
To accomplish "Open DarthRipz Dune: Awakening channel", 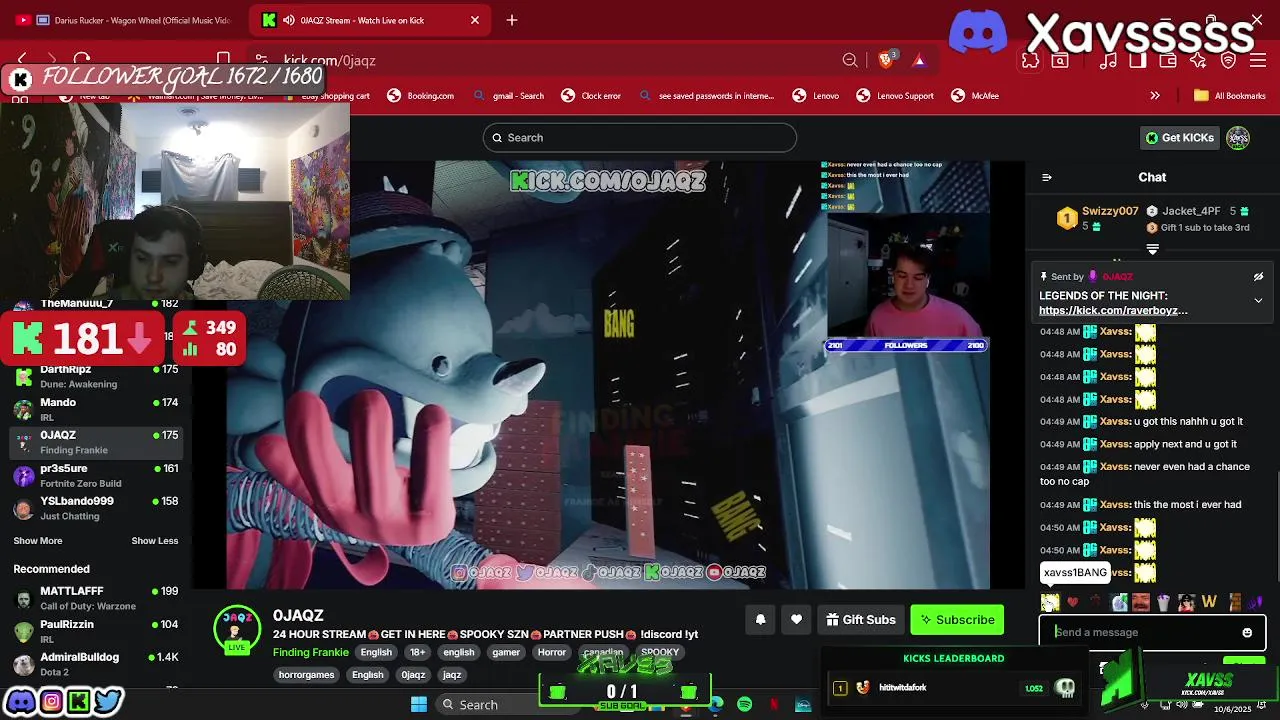I will pyautogui.click(x=96, y=376).
